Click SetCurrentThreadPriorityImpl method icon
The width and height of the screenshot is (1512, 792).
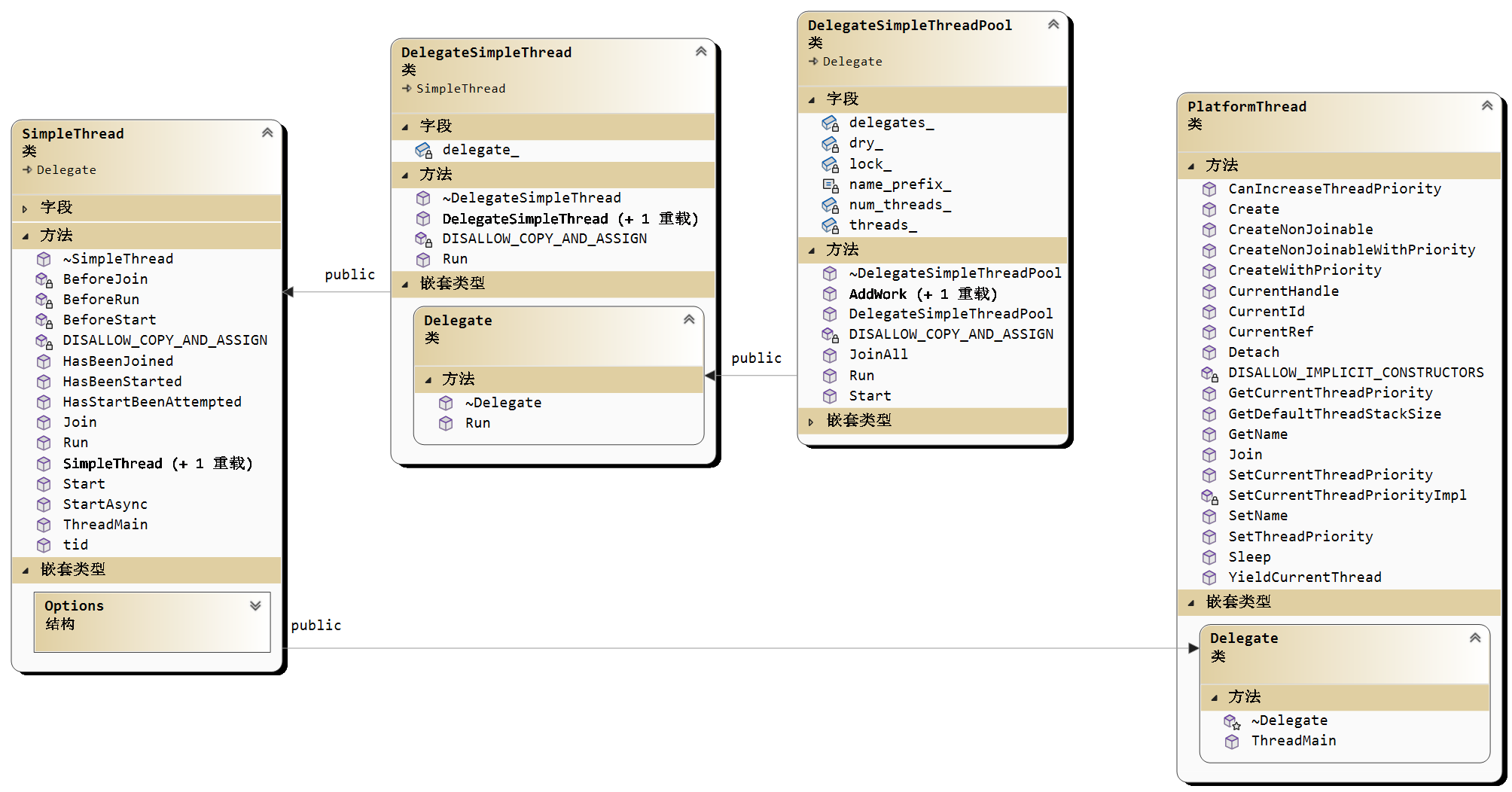pyautogui.click(x=1209, y=496)
